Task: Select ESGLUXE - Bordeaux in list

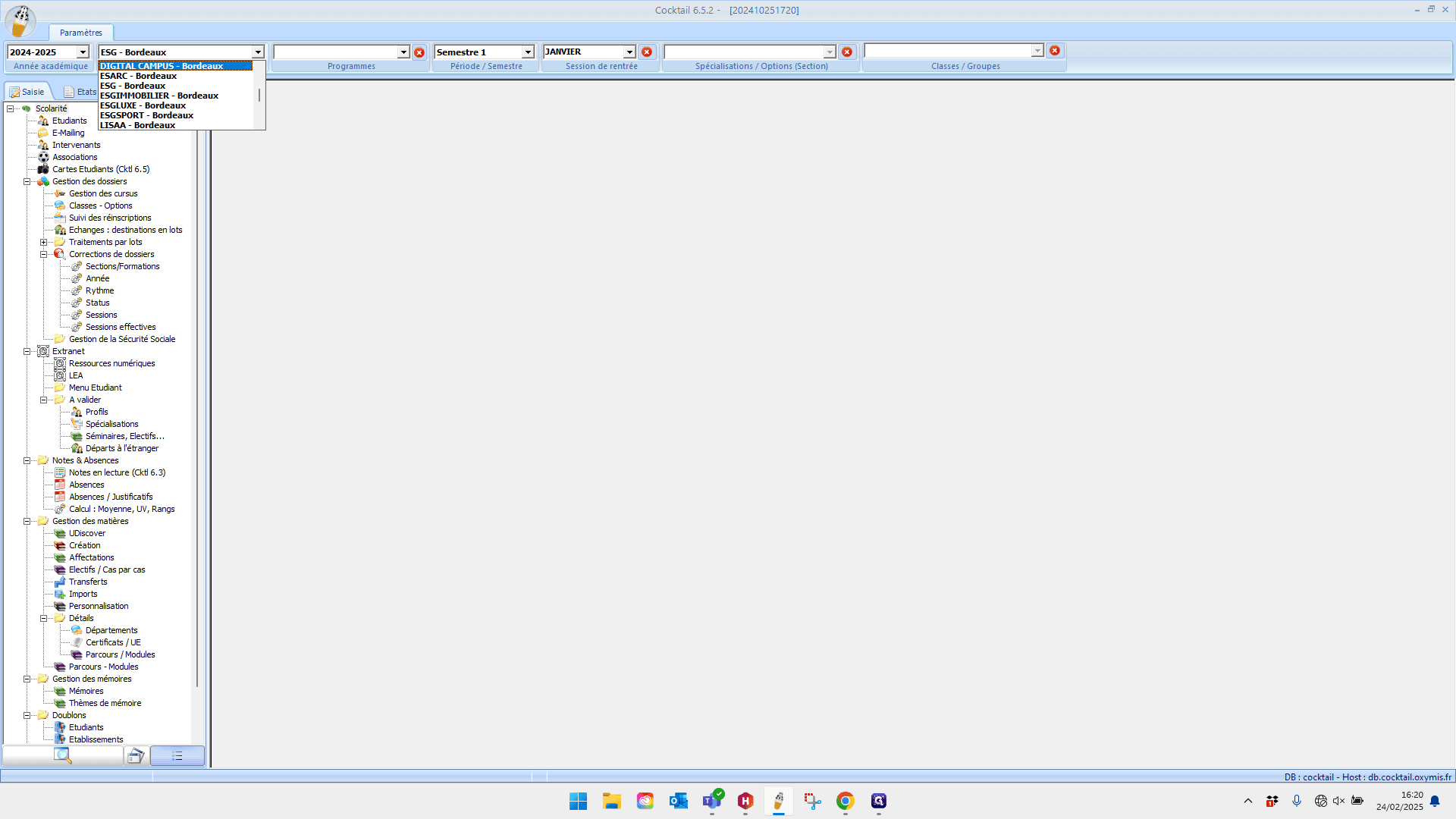Action: [175, 105]
